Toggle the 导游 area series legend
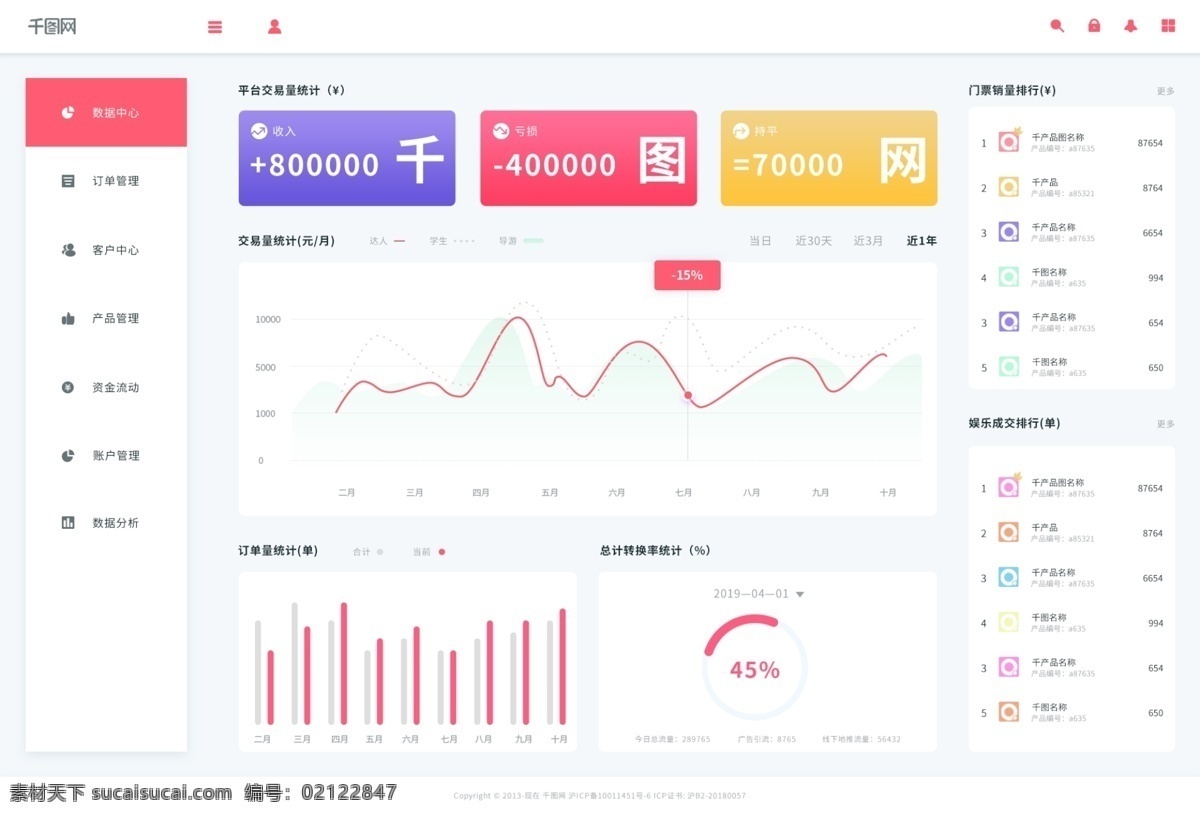 click(x=521, y=241)
